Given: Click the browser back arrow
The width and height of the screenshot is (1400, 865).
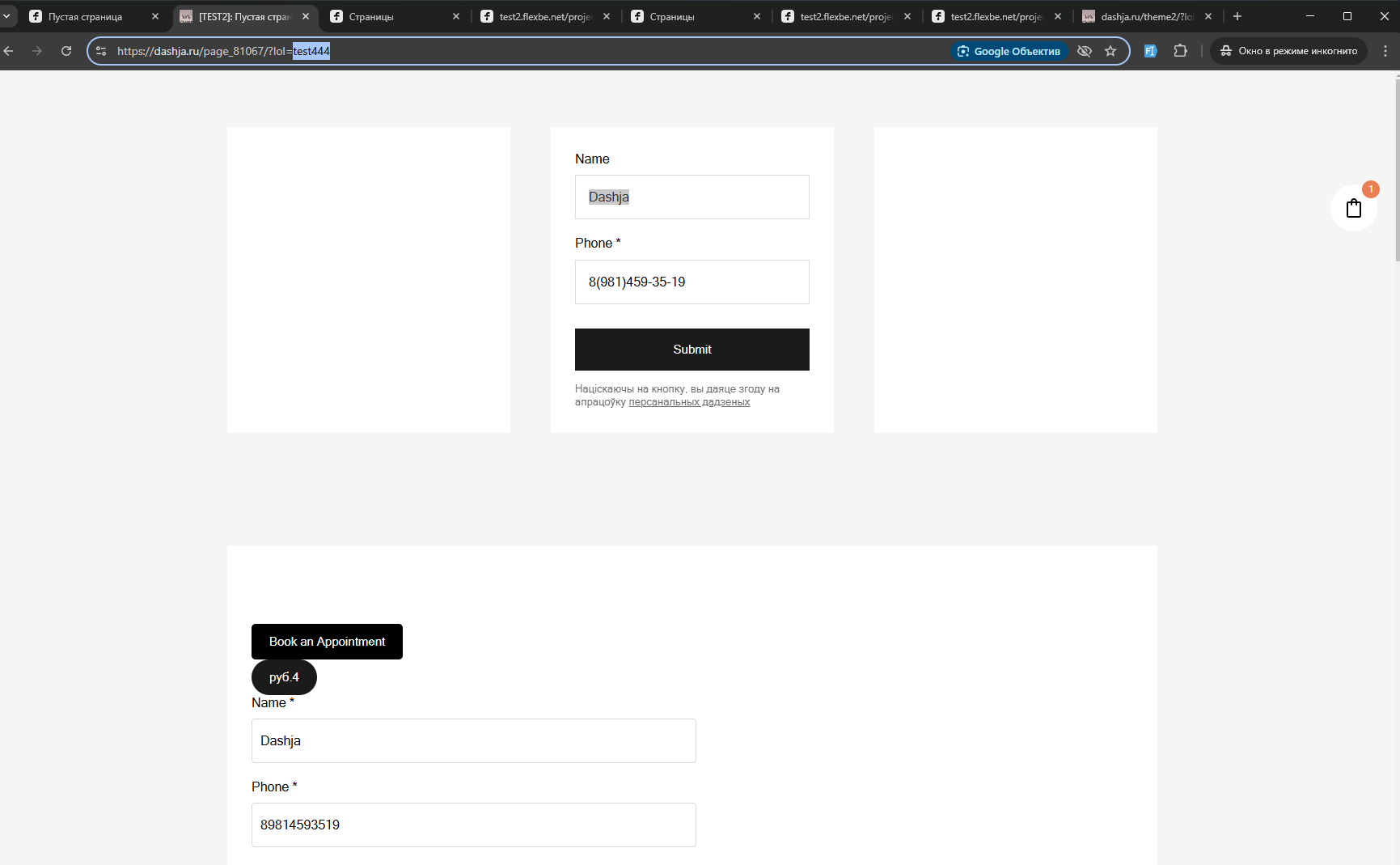Looking at the screenshot, I should pyautogui.click(x=9, y=51).
